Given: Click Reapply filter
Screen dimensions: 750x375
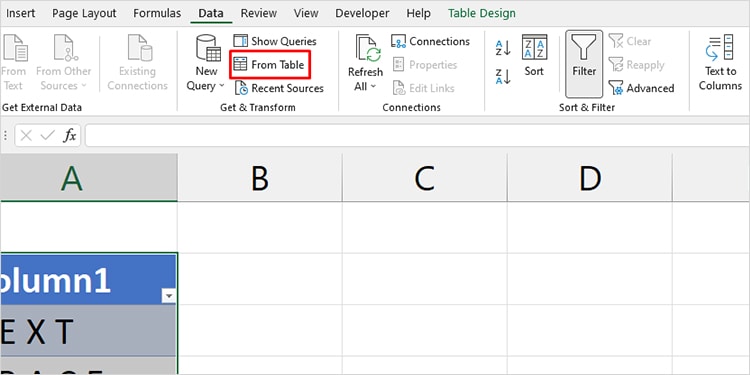Looking at the screenshot, I should 636,65.
